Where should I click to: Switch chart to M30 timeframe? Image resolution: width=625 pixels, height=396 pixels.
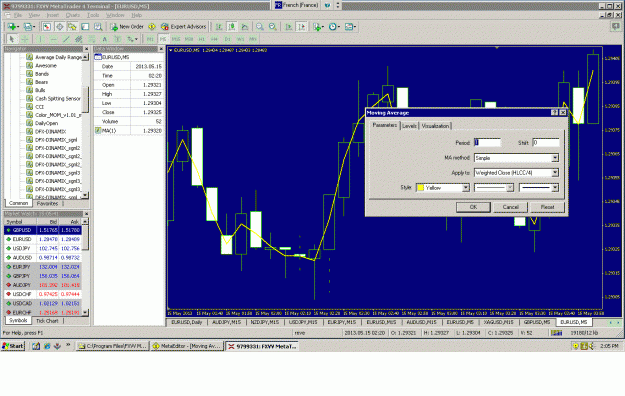(x=189, y=39)
